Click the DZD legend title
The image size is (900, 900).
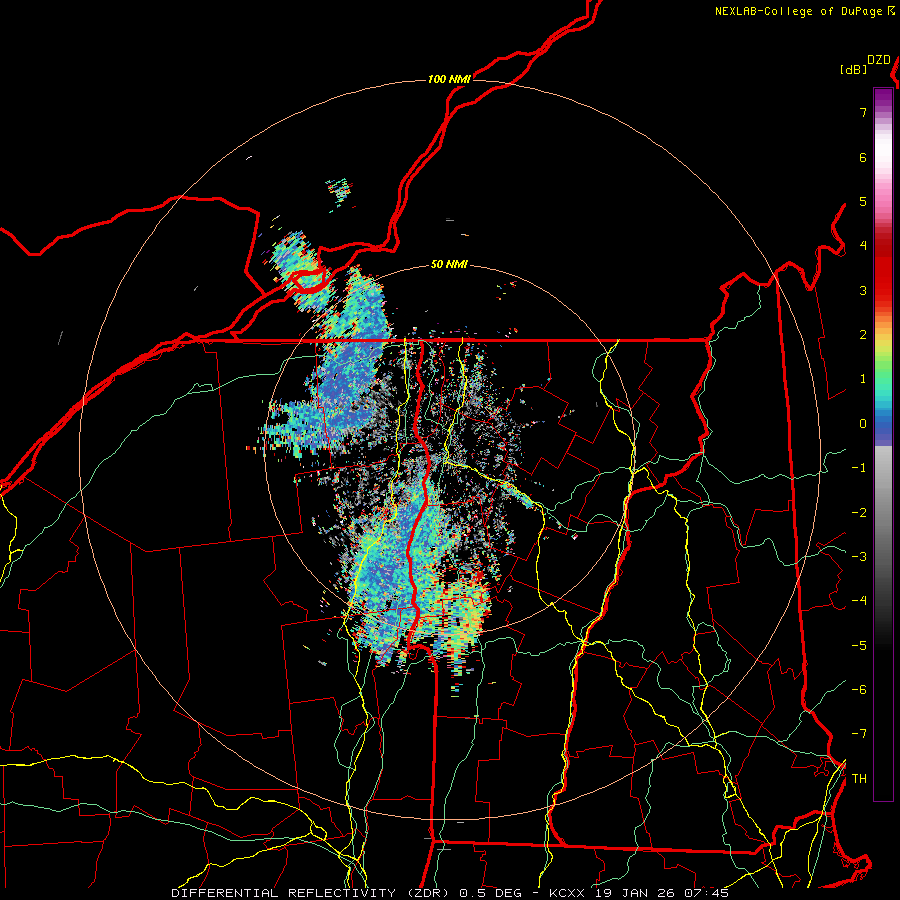tap(879, 60)
